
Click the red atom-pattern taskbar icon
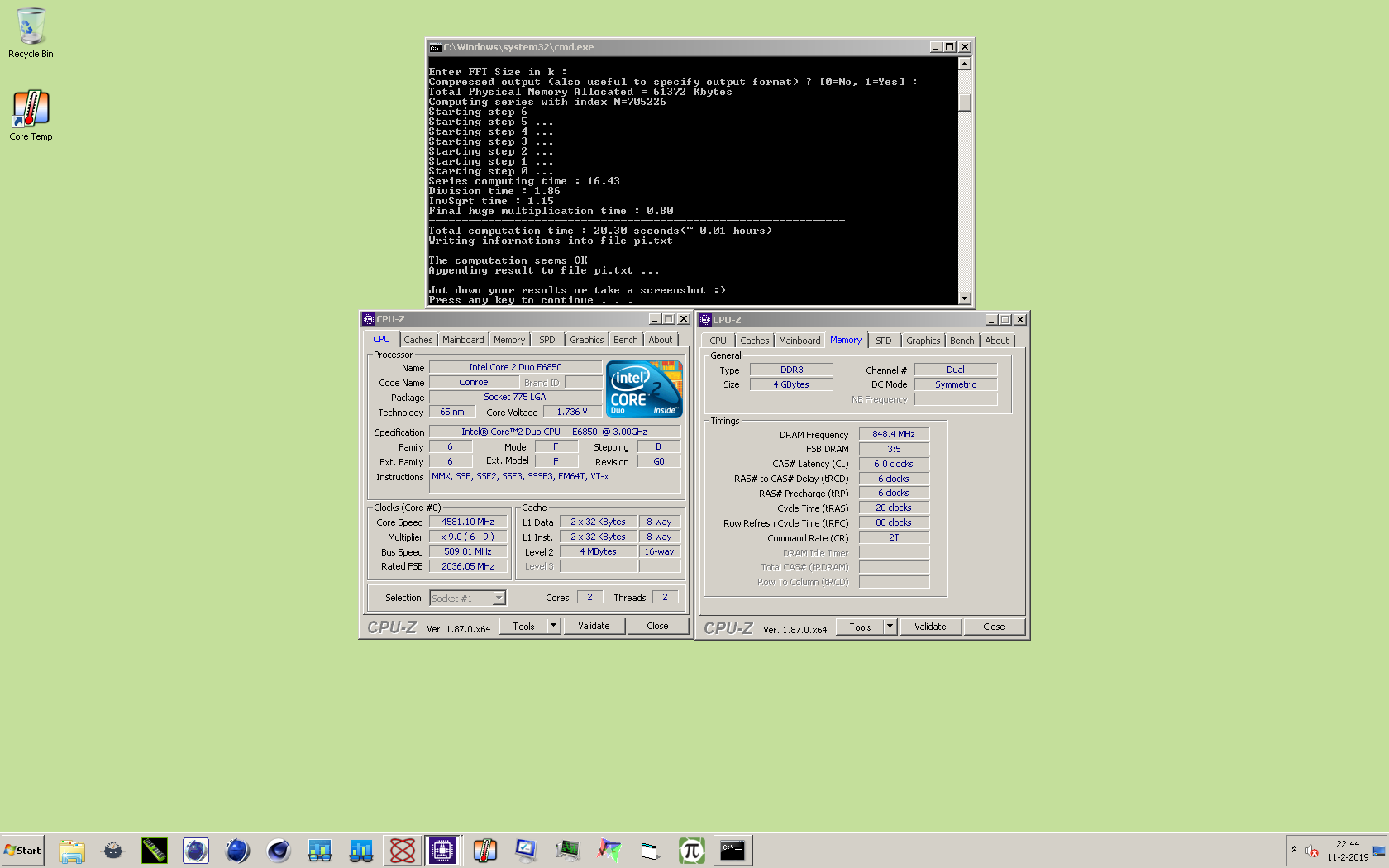coord(403,851)
